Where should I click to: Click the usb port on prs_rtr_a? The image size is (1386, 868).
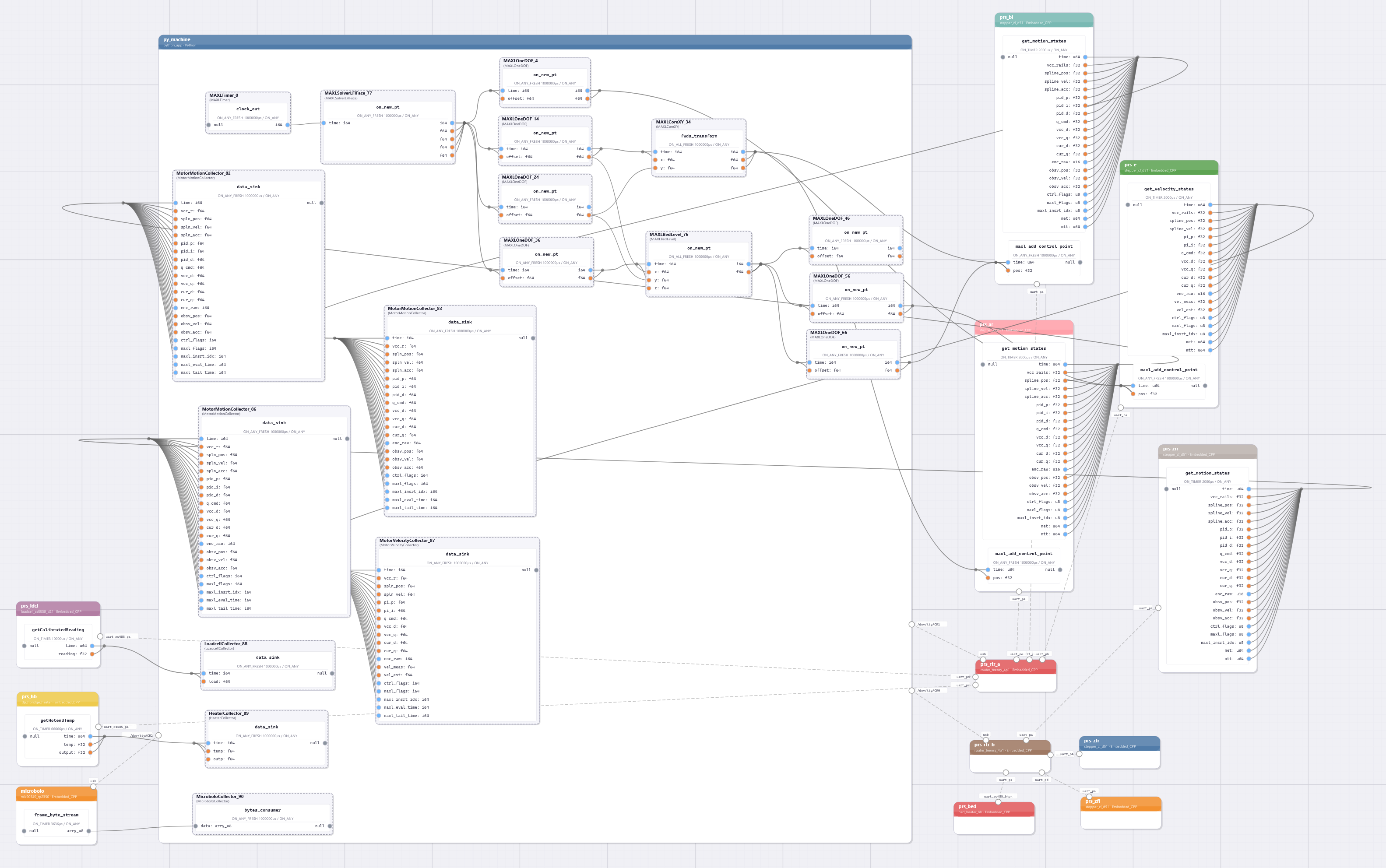click(983, 660)
